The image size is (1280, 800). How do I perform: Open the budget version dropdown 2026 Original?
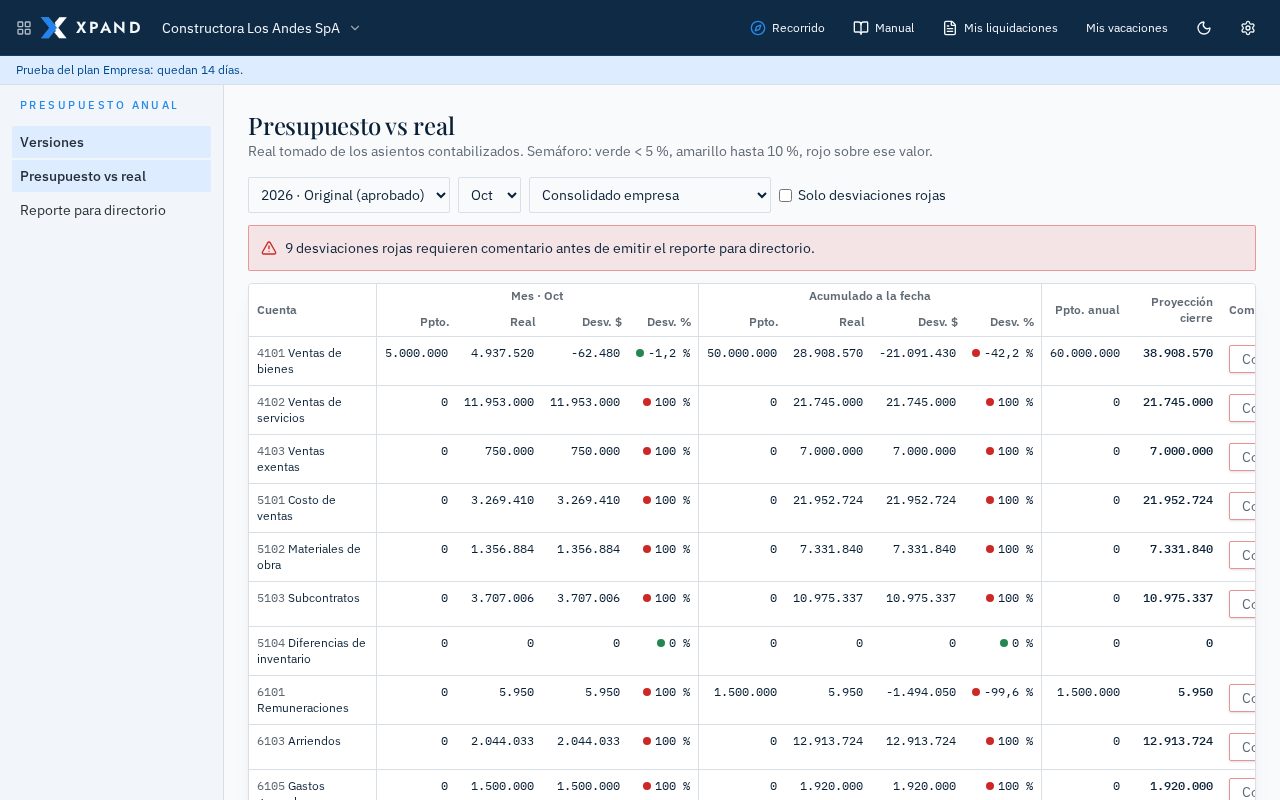[349, 195]
